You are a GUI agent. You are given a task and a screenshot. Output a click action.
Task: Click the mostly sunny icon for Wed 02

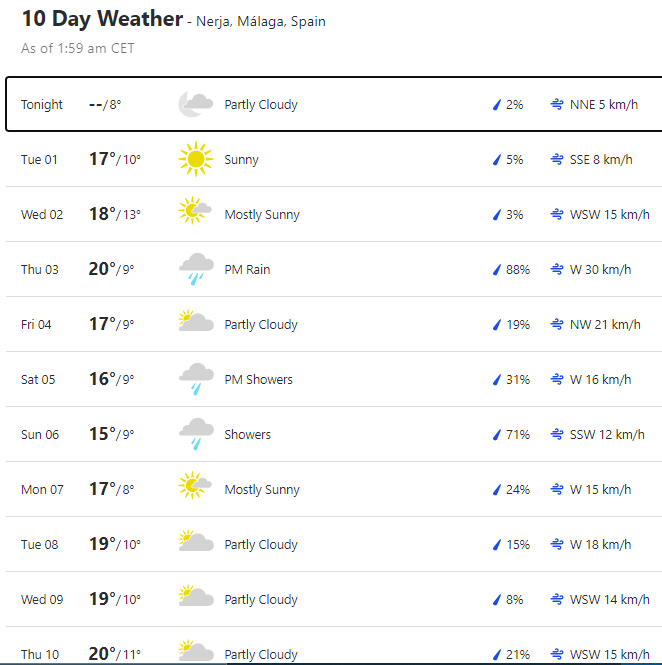[x=195, y=214]
